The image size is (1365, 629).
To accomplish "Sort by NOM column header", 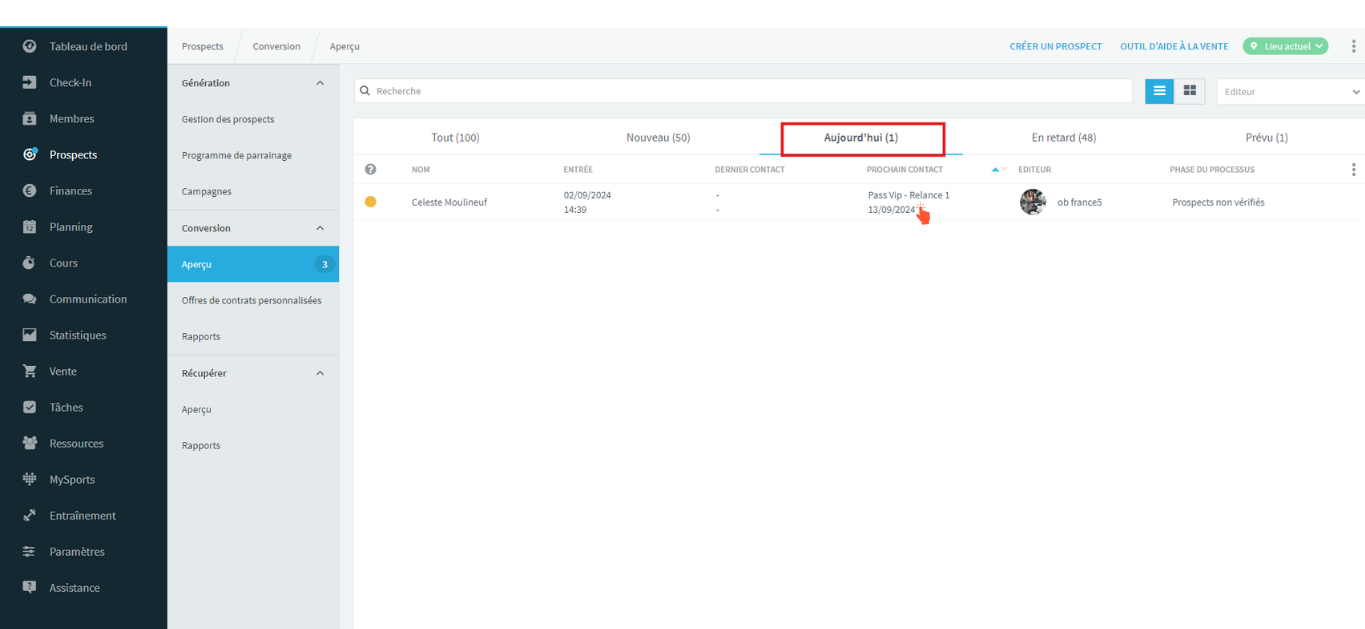I will pos(421,169).
